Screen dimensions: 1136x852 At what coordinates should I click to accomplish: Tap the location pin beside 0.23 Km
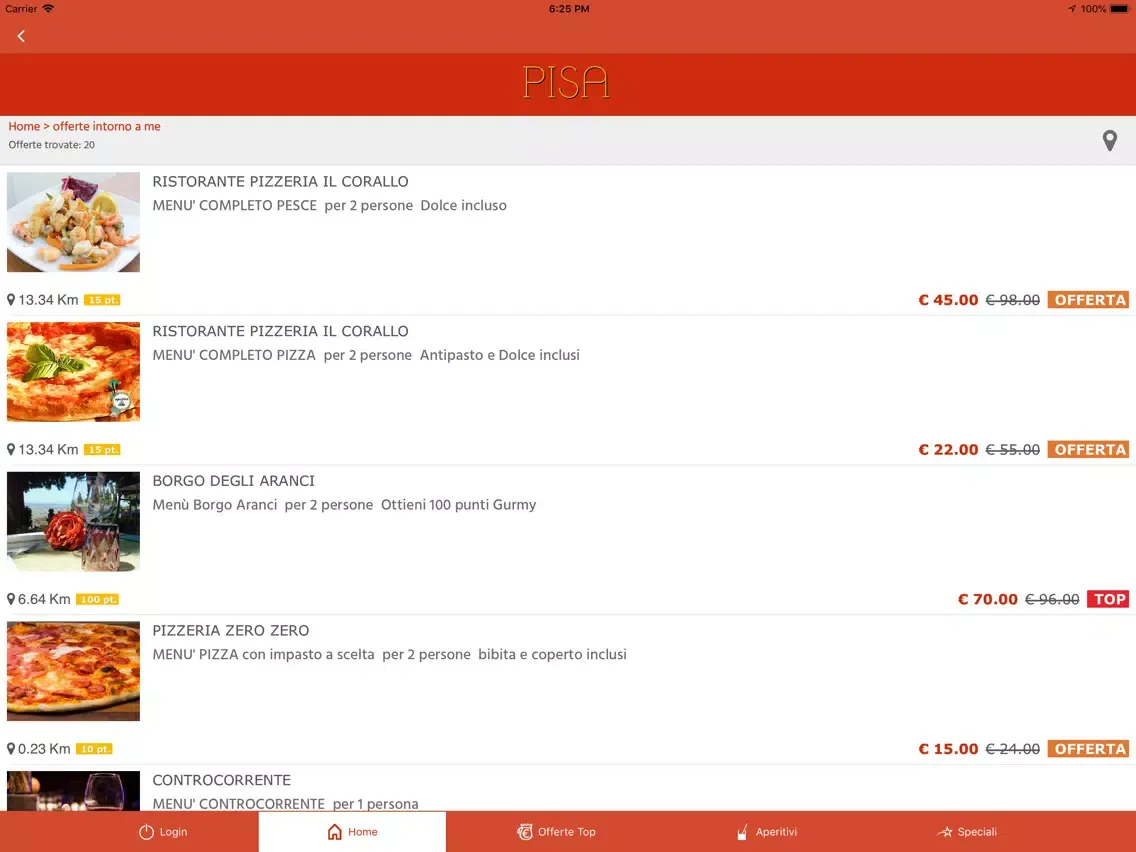tap(11, 748)
